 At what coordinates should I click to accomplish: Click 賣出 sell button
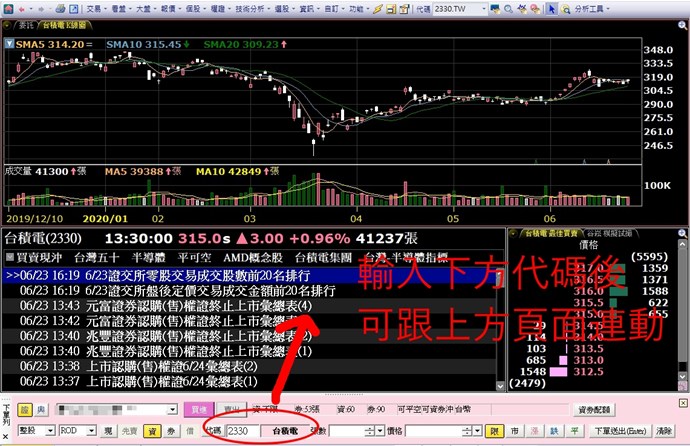click(232, 410)
